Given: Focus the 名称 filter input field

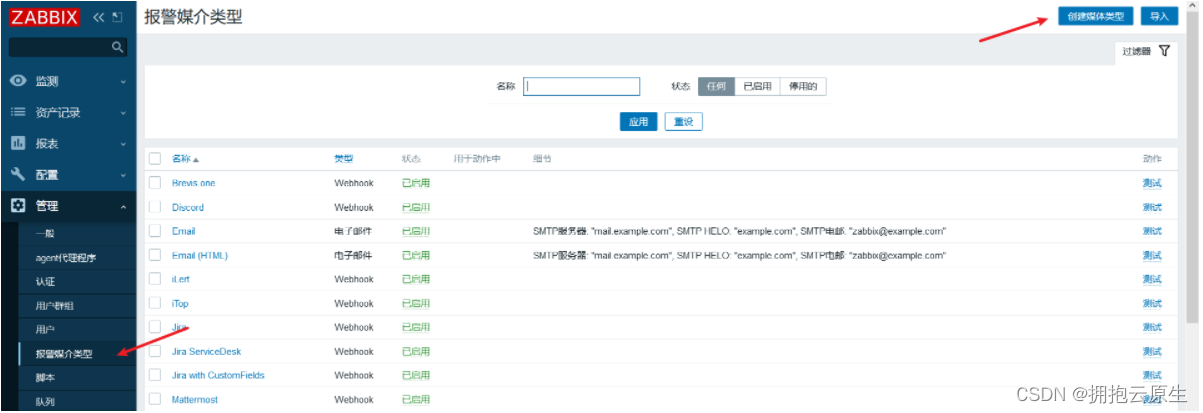Looking at the screenshot, I should 582,87.
